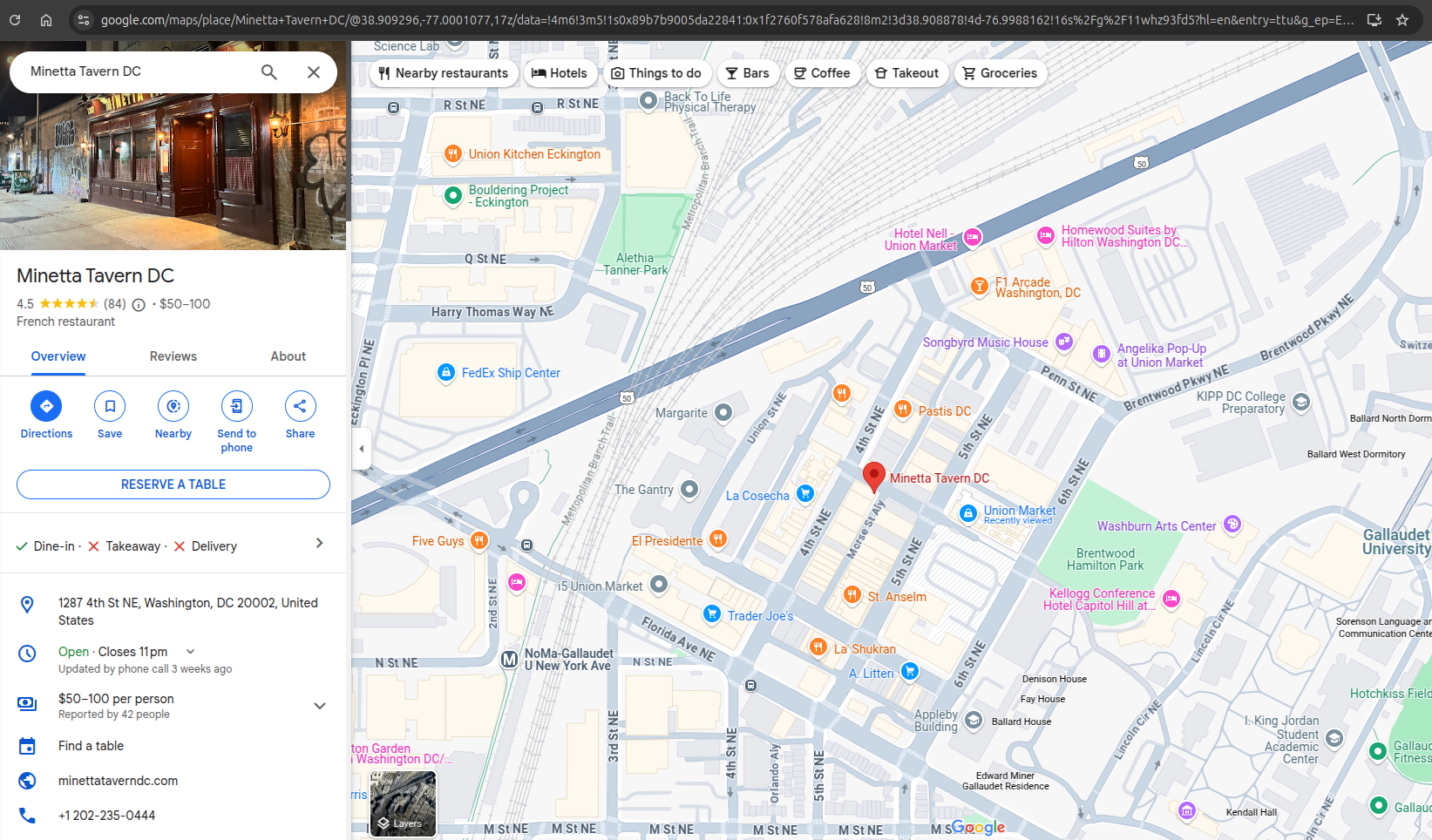Clear the search box with the X

point(313,71)
